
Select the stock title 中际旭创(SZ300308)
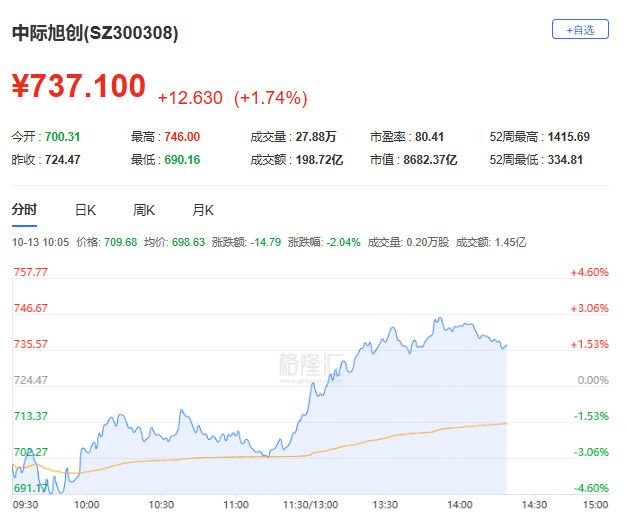(x=95, y=33)
